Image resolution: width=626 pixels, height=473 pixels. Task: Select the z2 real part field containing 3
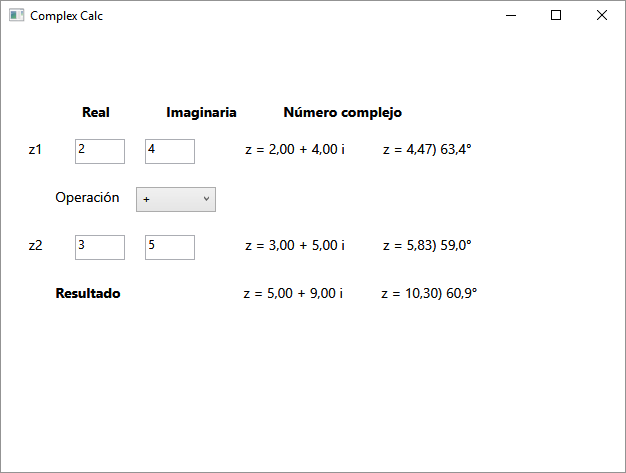point(100,246)
